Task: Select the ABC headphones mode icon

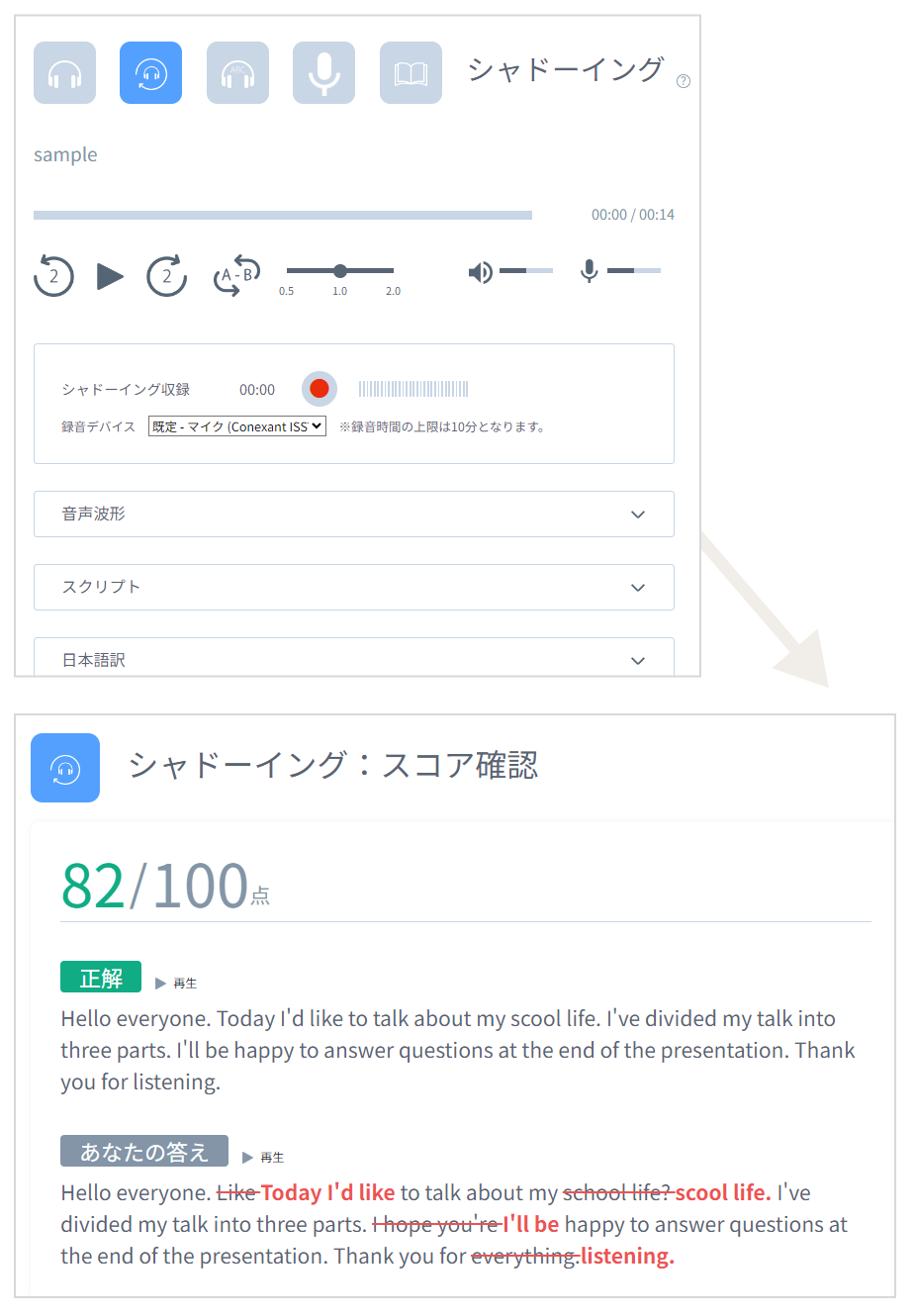Action: (237, 73)
